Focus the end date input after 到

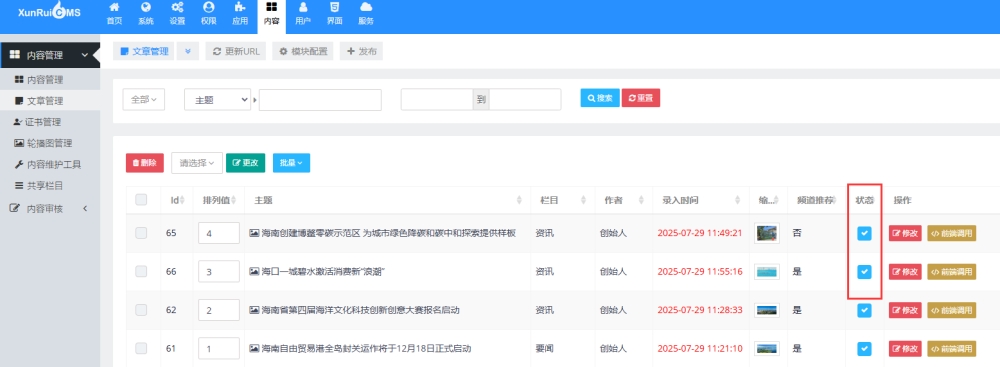525,100
